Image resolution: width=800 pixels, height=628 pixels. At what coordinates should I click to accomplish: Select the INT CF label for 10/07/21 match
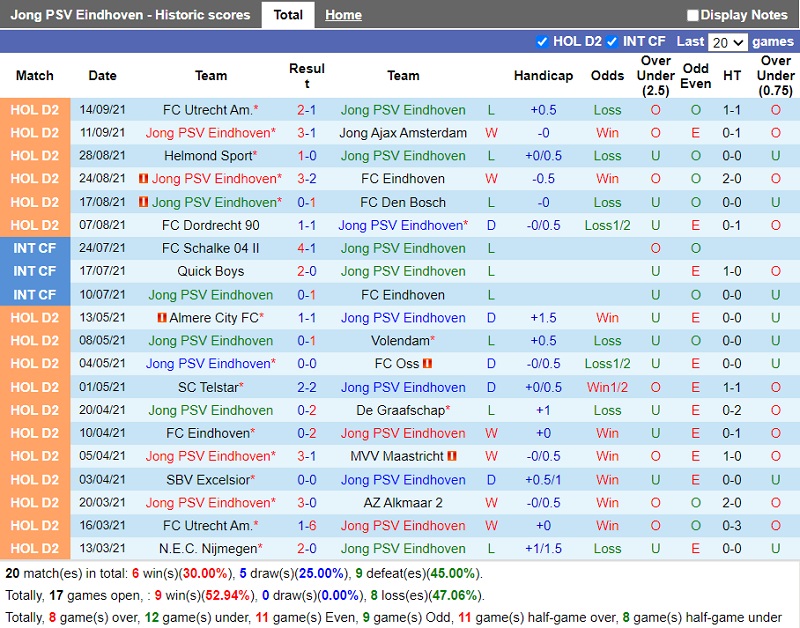coord(35,295)
